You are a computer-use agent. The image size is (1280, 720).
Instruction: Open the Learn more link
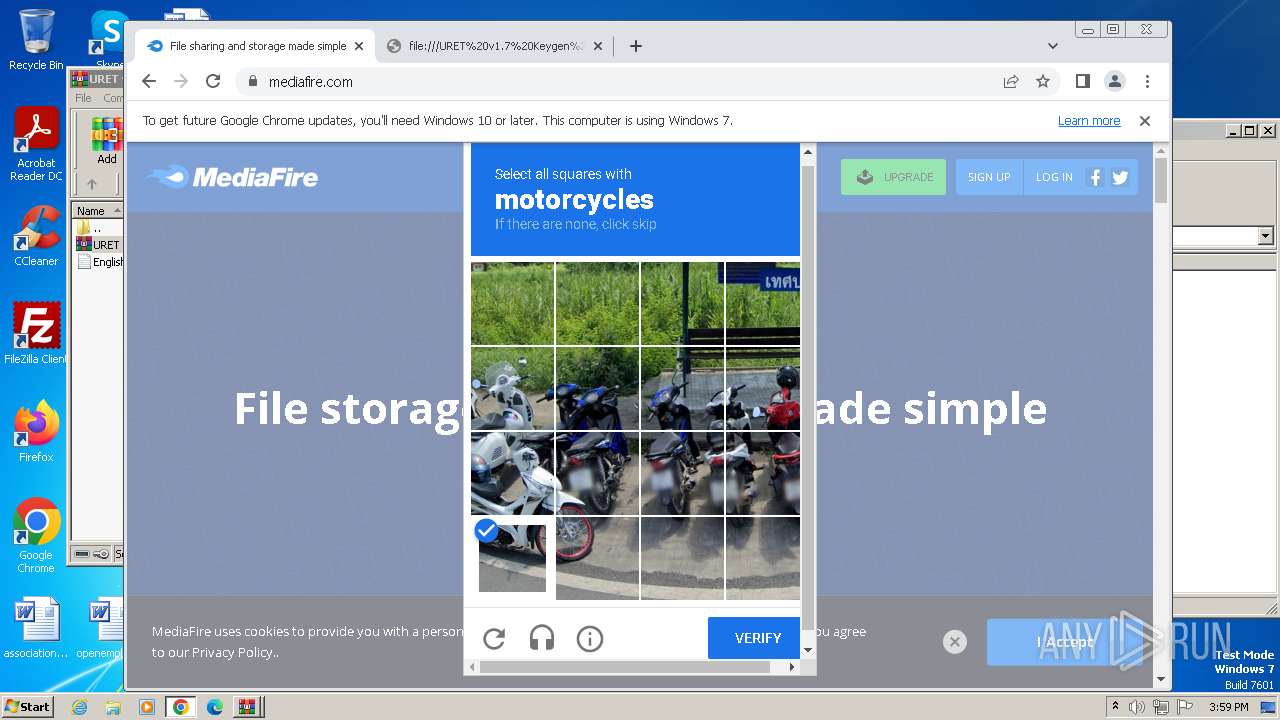(1089, 121)
